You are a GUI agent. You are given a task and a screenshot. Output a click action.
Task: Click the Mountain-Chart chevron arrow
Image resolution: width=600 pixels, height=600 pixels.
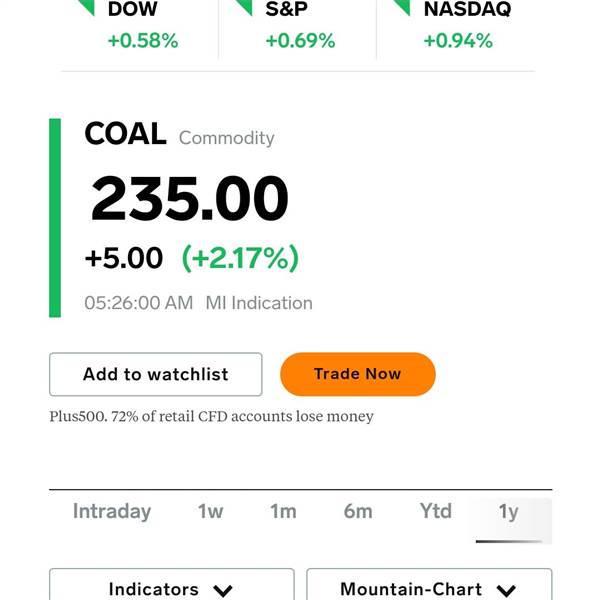(x=506, y=590)
